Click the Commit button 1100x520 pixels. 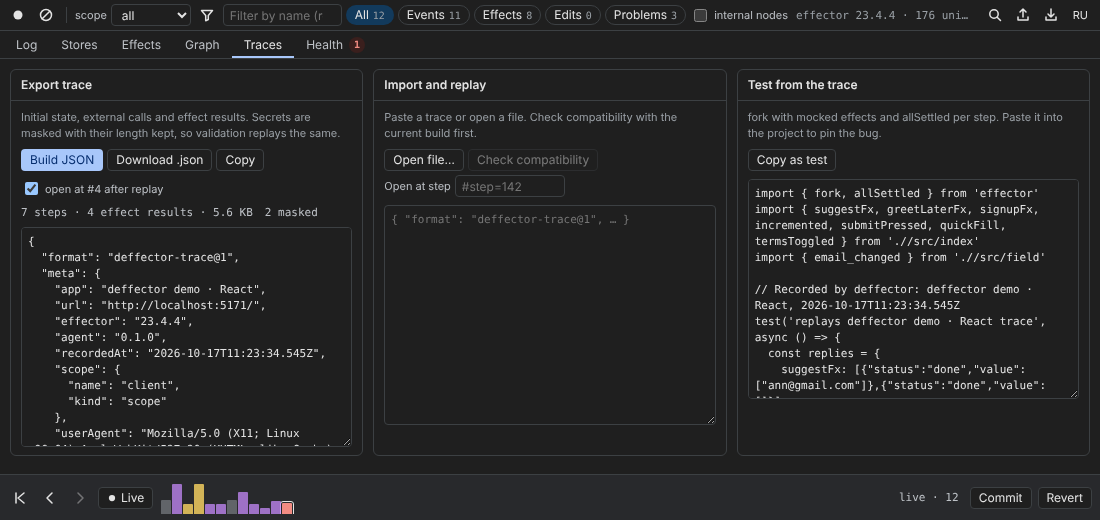[x=1000, y=498]
